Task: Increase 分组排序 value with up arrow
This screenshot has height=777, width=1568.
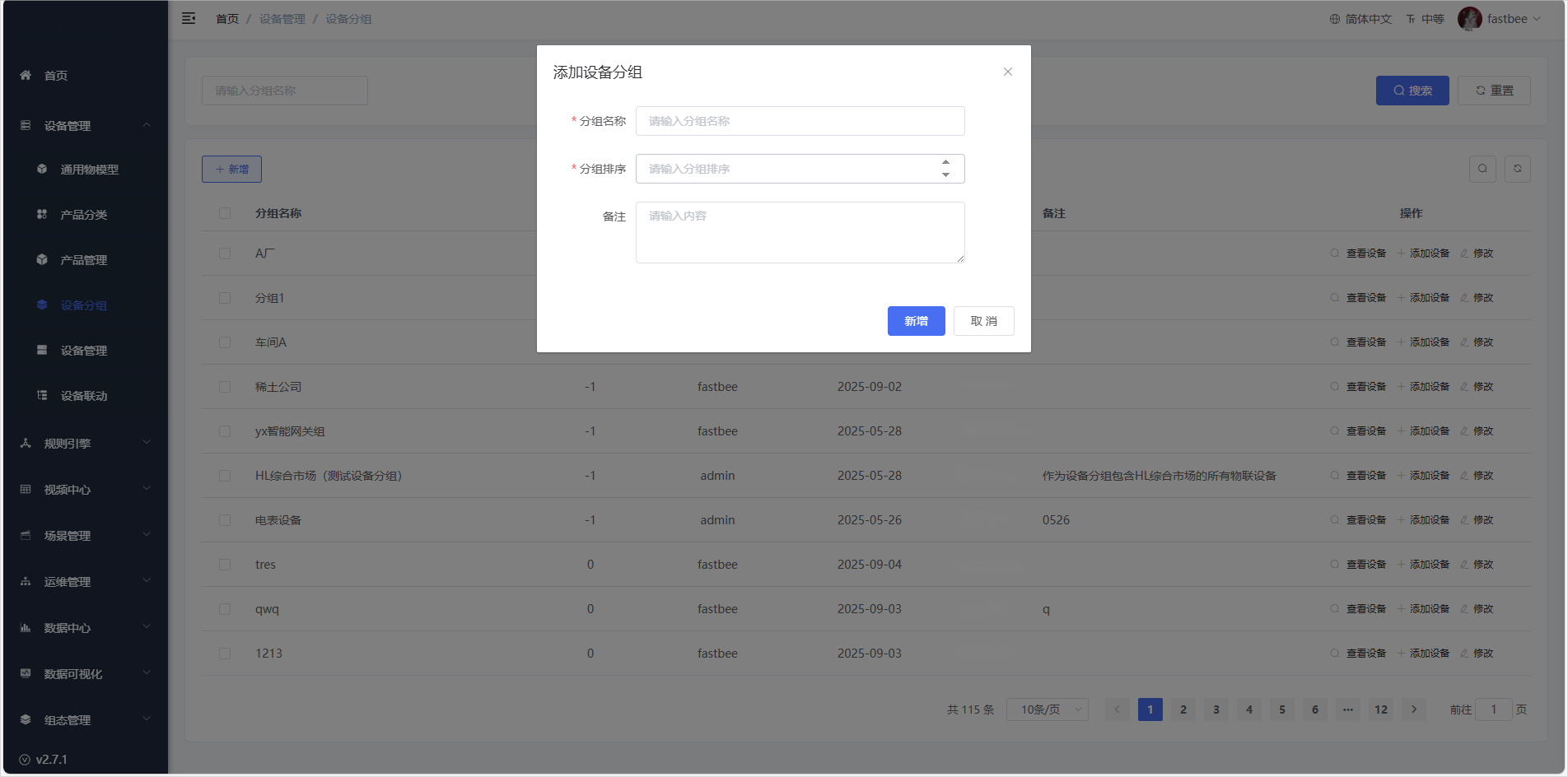Action: (945, 162)
